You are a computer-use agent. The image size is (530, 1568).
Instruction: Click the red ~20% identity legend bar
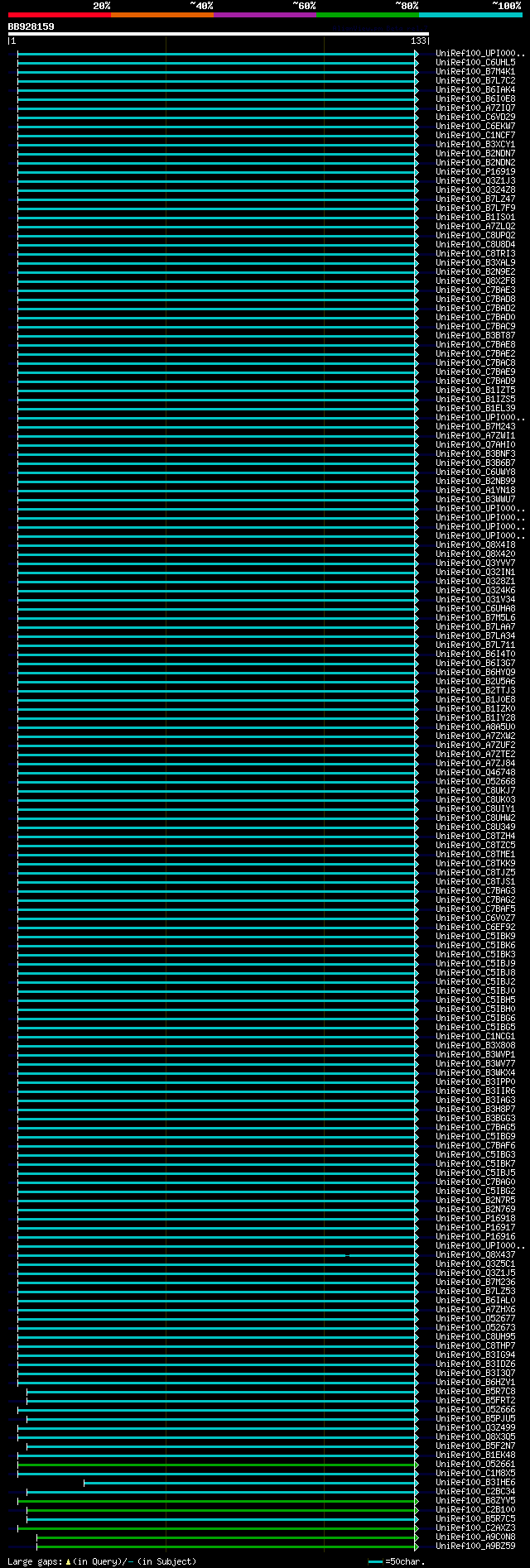pyautogui.click(x=60, y=15)
